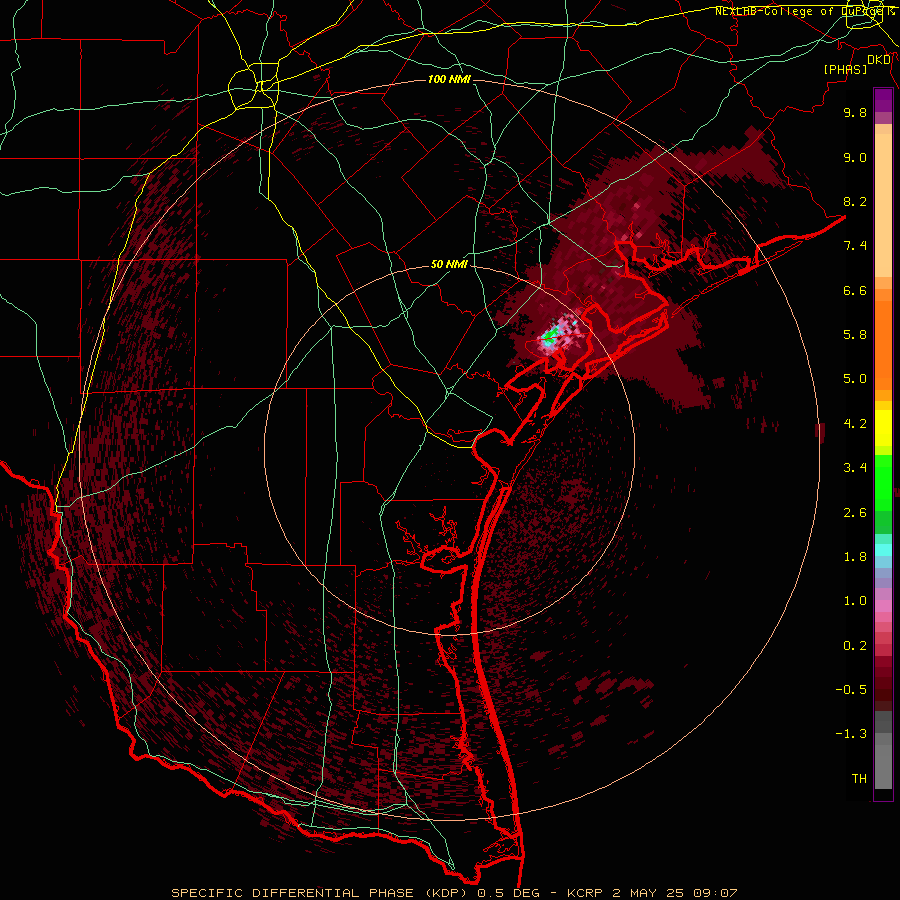Click the 7.4 scale label
This screenshot has height=900, width=900.
tap(855, 246)
